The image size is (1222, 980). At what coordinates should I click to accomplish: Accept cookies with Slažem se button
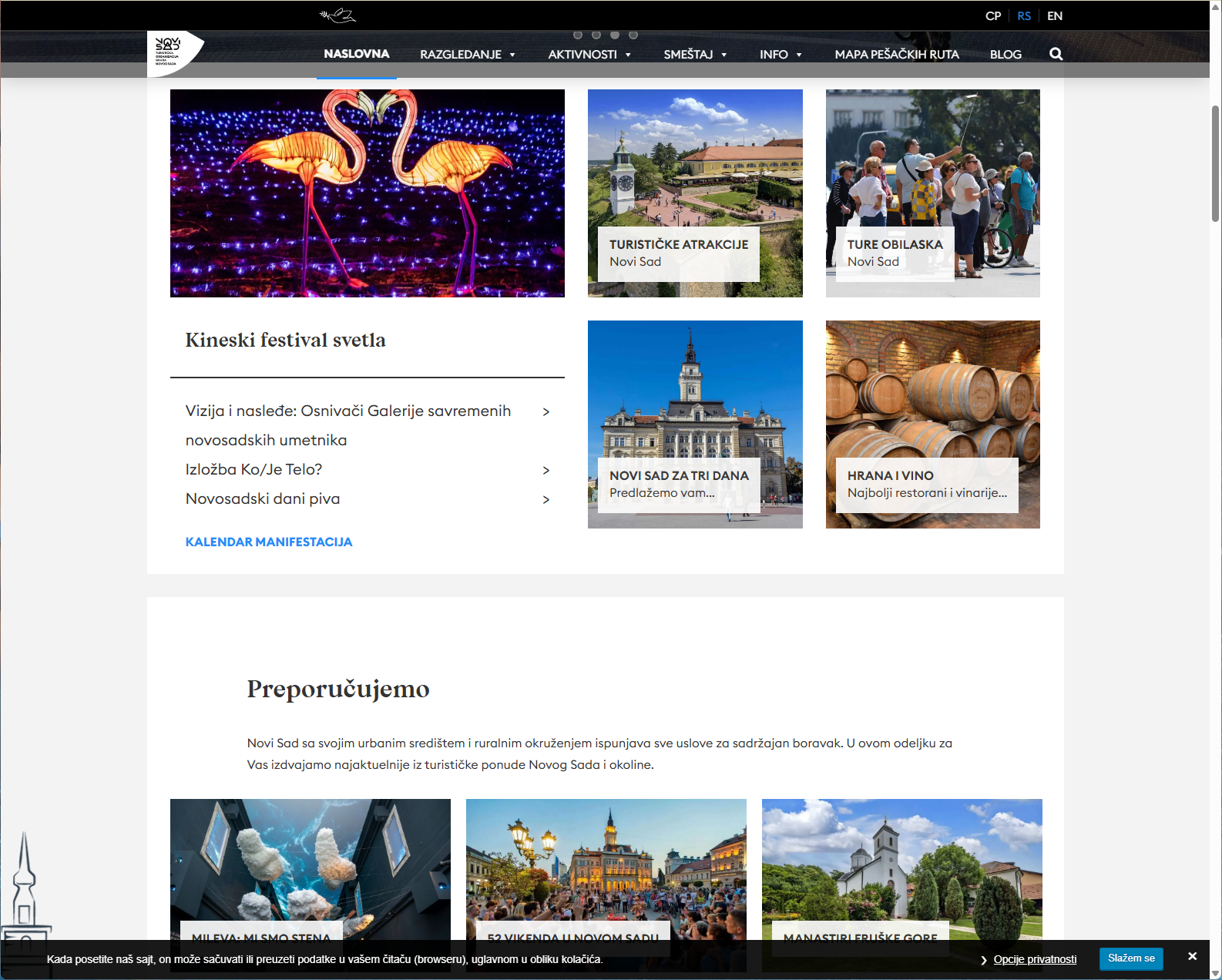tap(1130, 958)
